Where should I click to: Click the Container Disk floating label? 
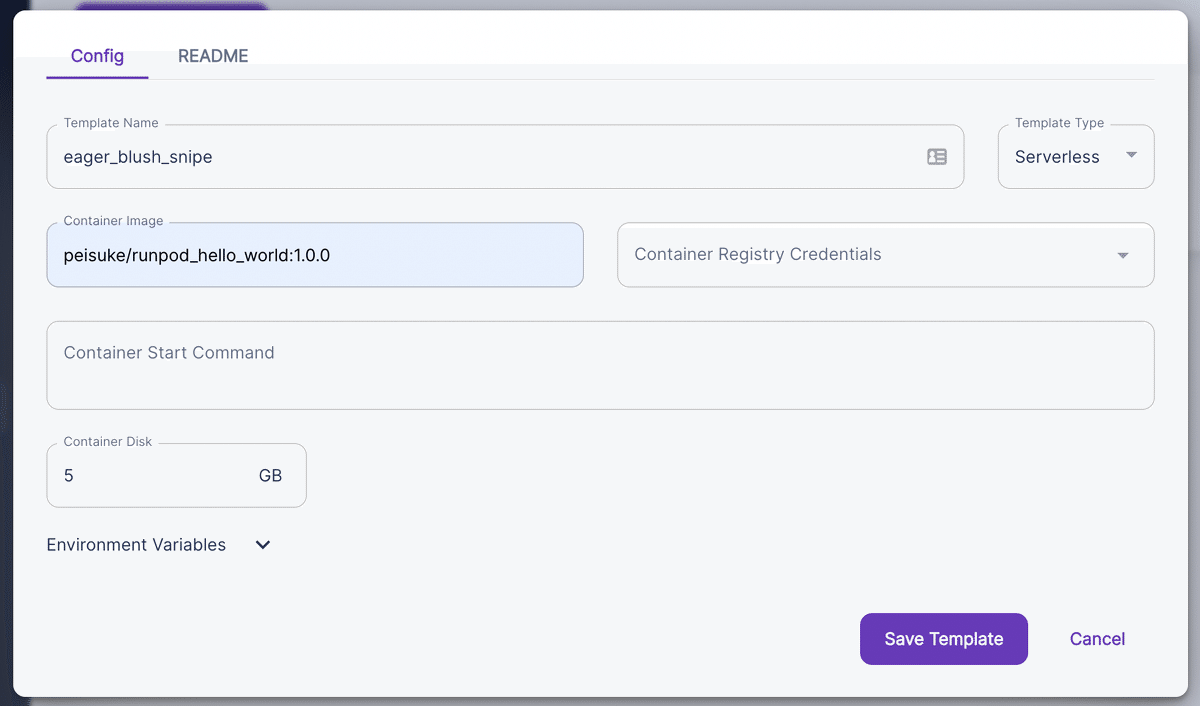(108, 442)
